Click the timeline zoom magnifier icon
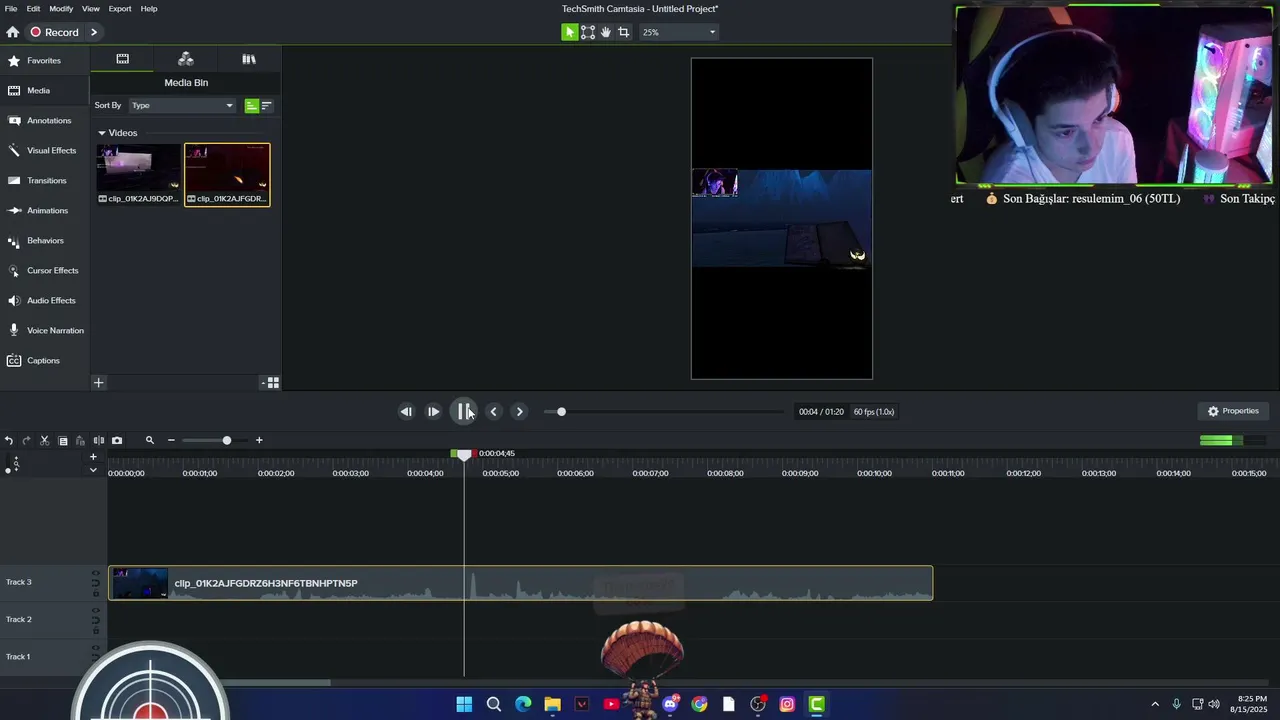Image resolution: width=1280 pixels, height=720 pixels. [x=150, y=441]
